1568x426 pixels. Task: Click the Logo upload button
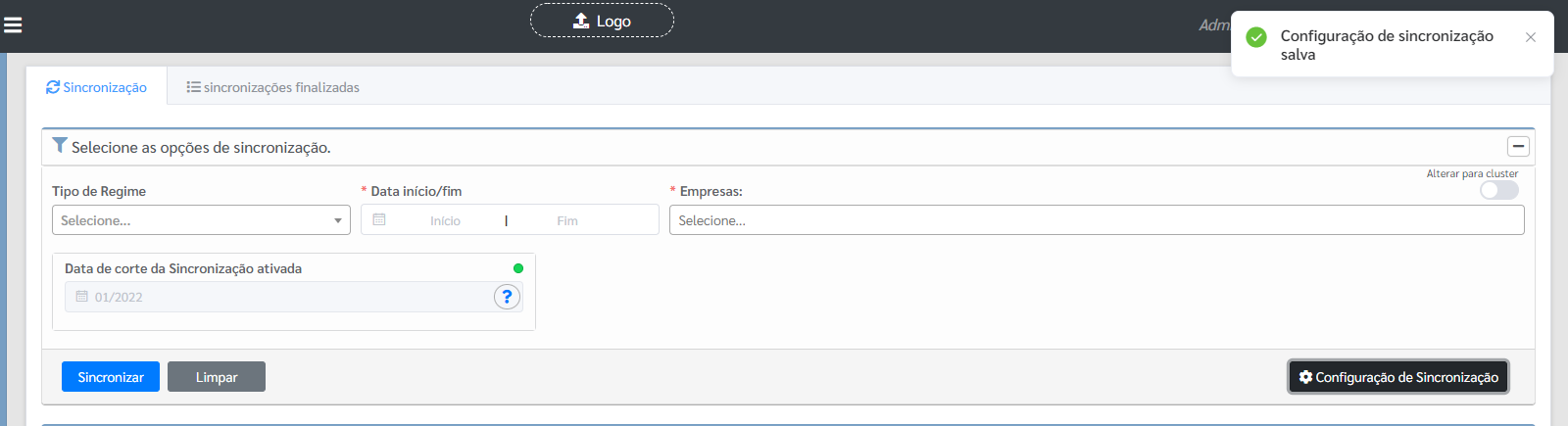pos(602,21)
